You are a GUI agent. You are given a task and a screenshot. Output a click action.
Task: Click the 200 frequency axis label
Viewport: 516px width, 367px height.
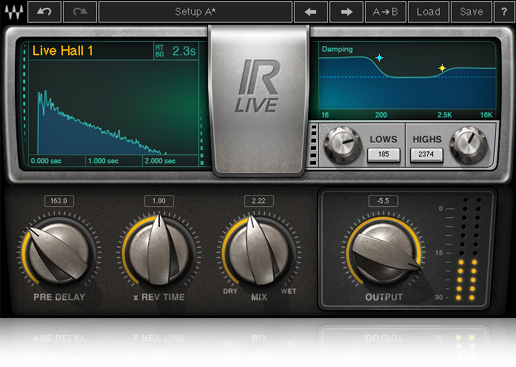pyautogui.click(x=381, y=115)
